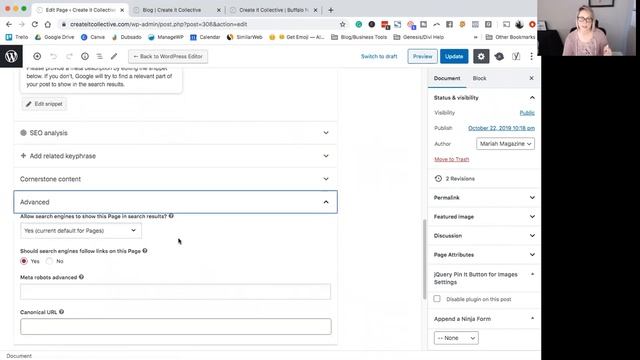This screenshot has width=640, height=360.
Task: Open the Jetpack icon in top toolbar
Action: 499,56
